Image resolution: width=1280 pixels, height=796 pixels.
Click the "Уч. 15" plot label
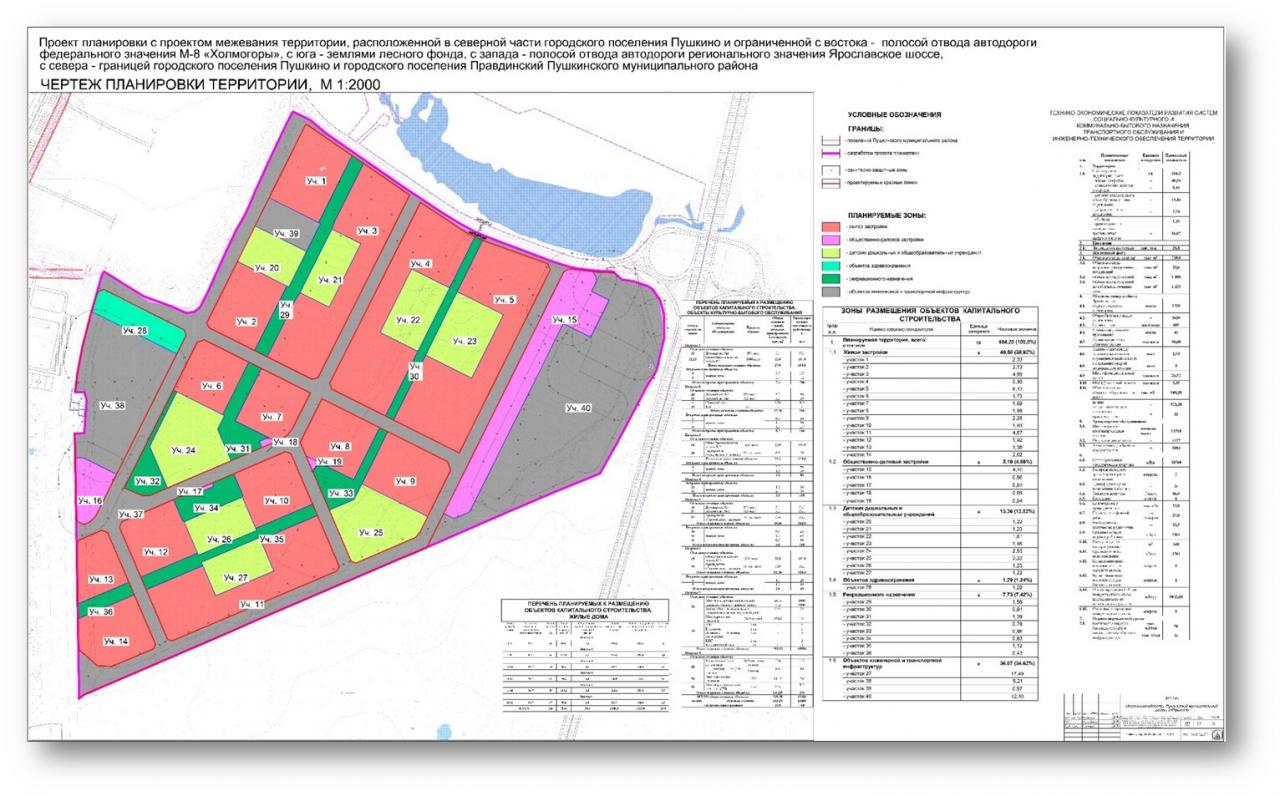click(x=565, y=319)
